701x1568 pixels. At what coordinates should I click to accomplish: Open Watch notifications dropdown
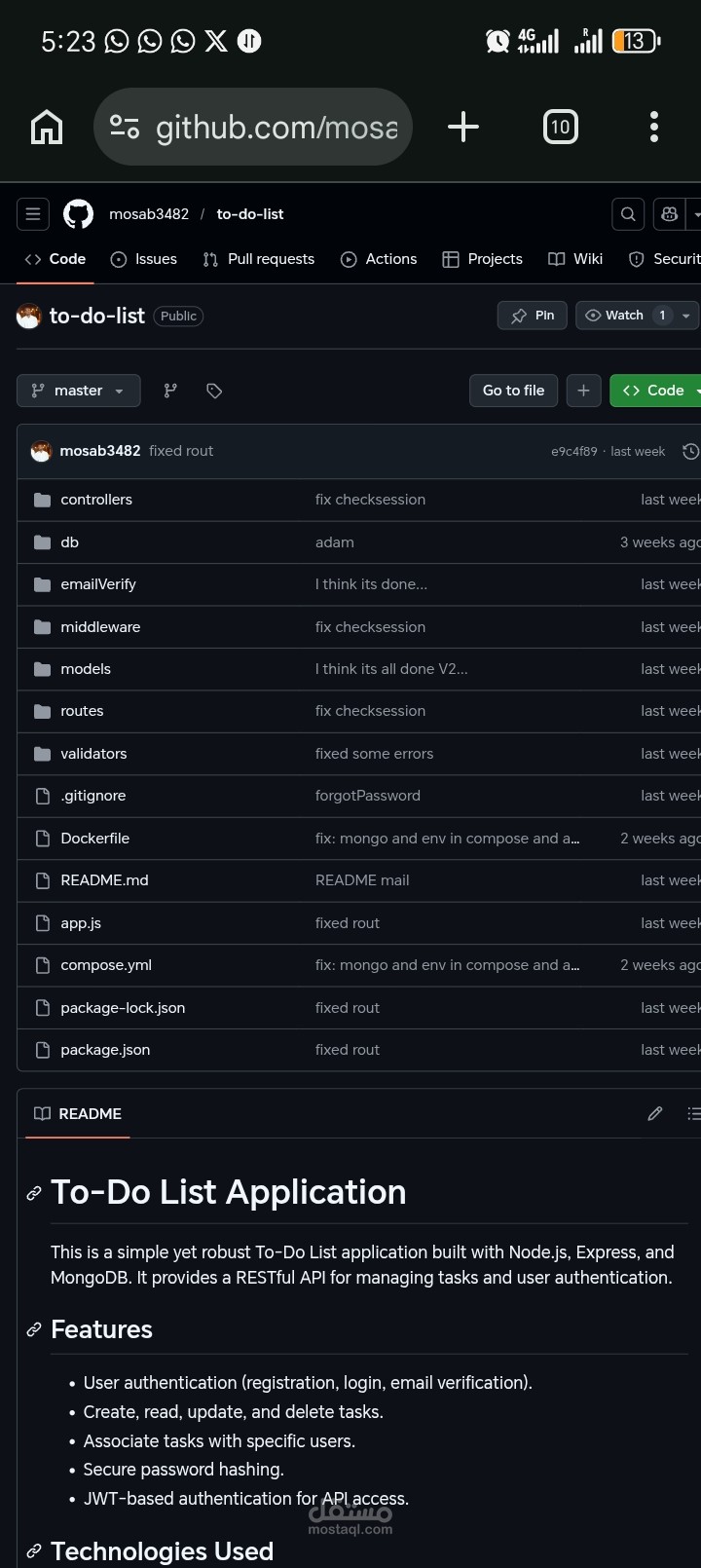[x=638, y=316]
